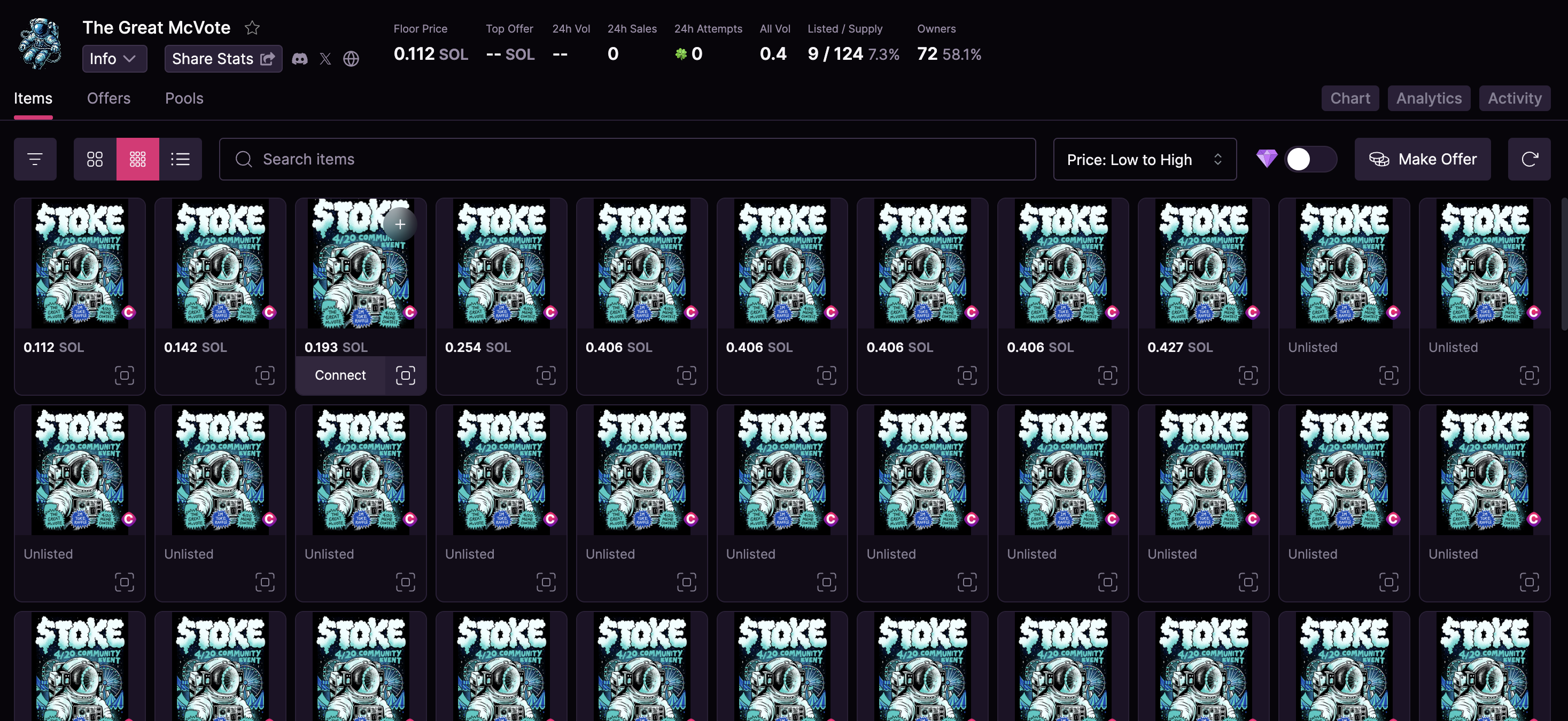1568x721 pixels.
Task: Click the Owners value 72
Action: [x=927, y=53]
